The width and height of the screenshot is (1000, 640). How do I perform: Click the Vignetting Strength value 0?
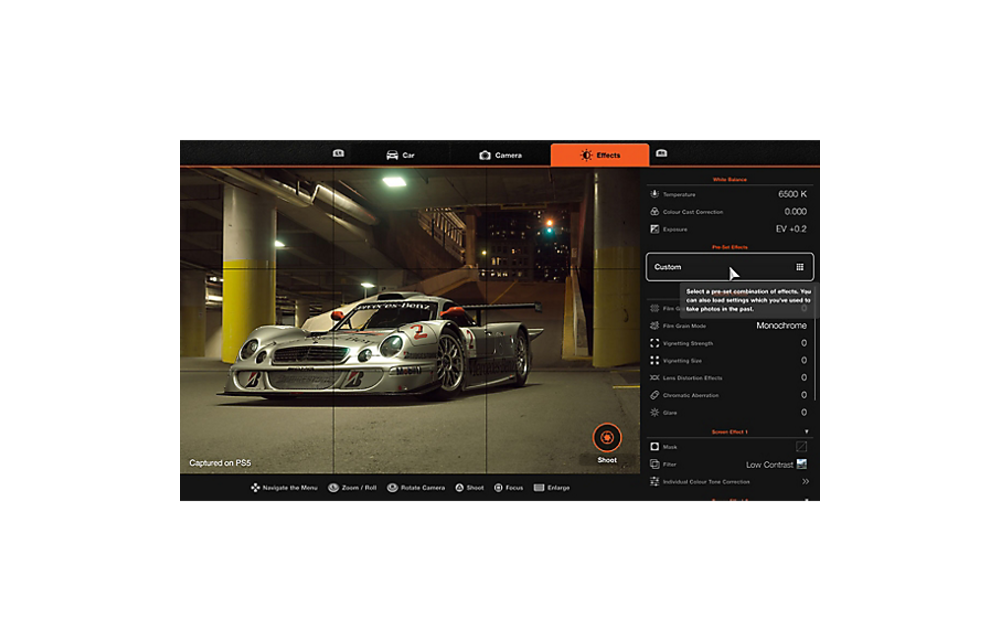pyautogui.click(x=804, y=343)
